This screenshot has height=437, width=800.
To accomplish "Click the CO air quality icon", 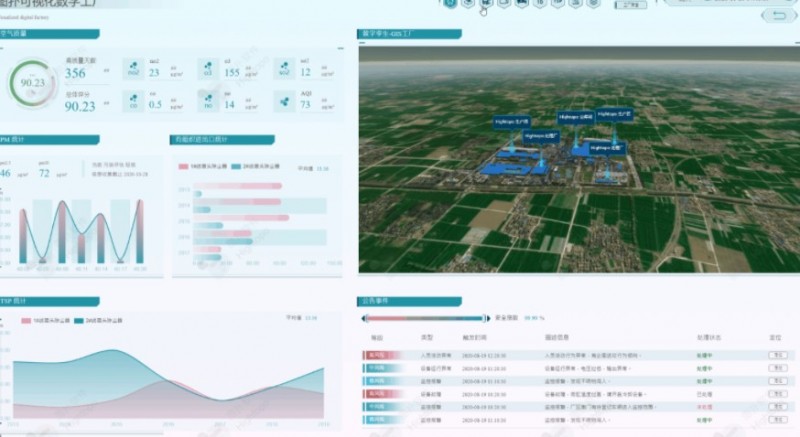I will pyautogui.click(x=133, y=102).
